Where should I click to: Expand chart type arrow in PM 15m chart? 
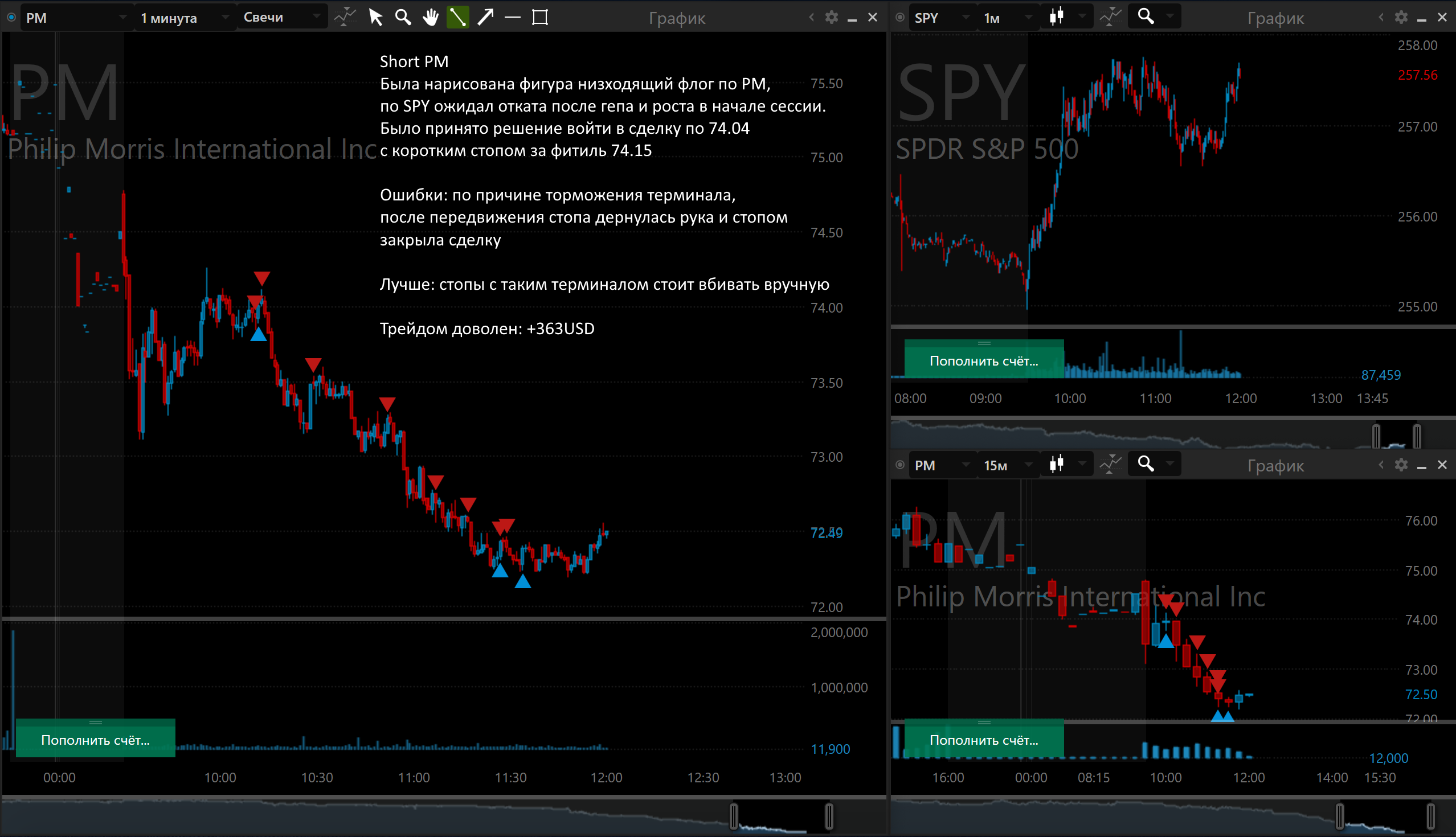click(x=1082, y=465)
